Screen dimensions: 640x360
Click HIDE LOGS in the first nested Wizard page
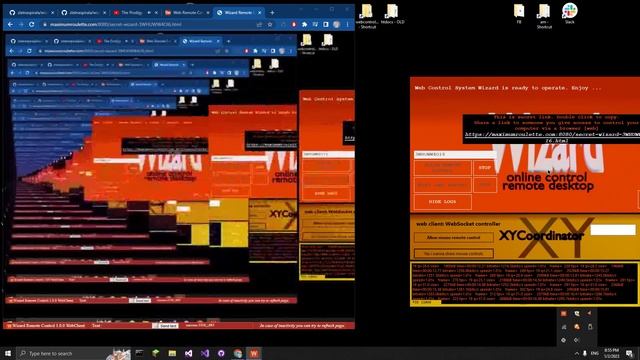tap(326, 193)
